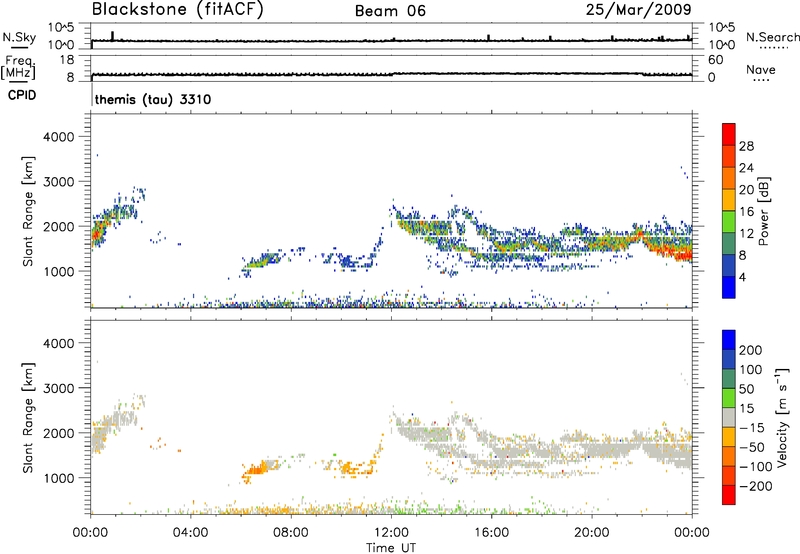Click the gray band of the velocity colorbar
Screen dimensions: 800x554
coord(729,417)
